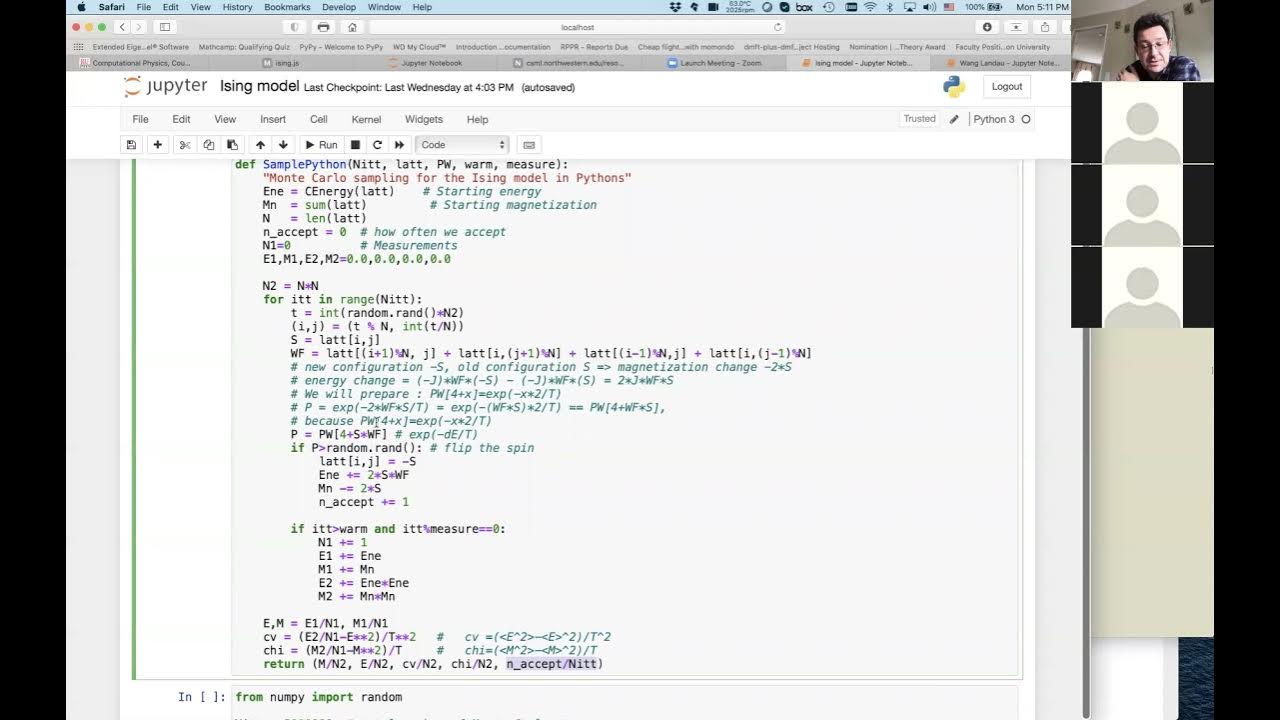Run the current cell
Screen dimensions: 1280x720
click(x=321, y=145)
